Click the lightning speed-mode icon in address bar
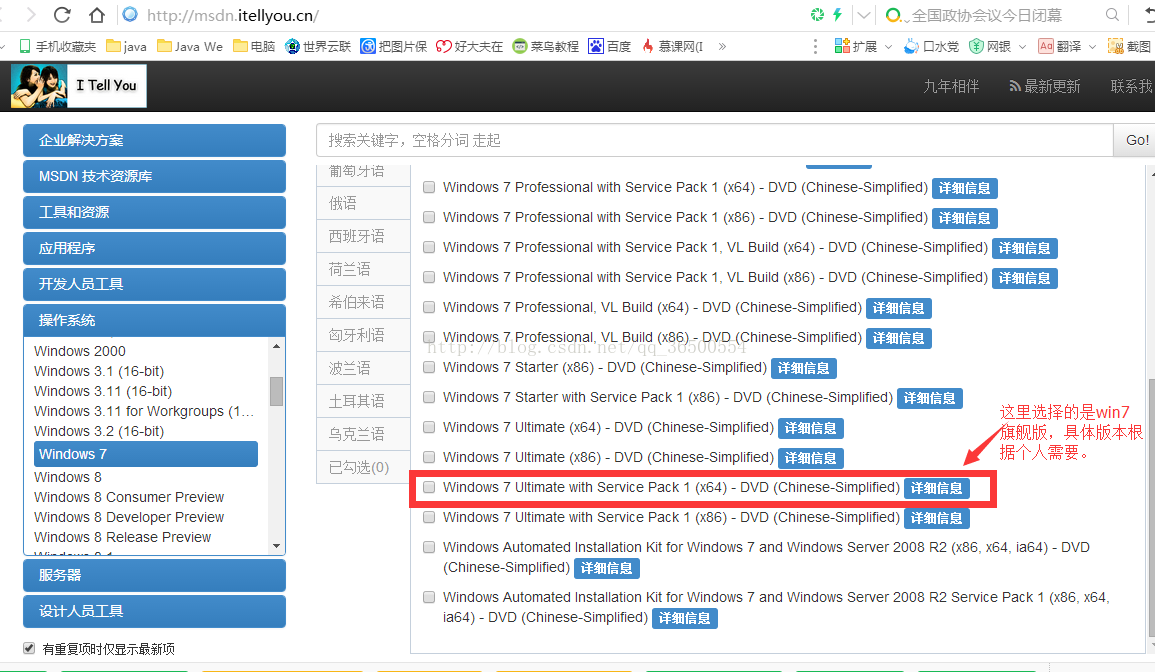 [838, 15]
